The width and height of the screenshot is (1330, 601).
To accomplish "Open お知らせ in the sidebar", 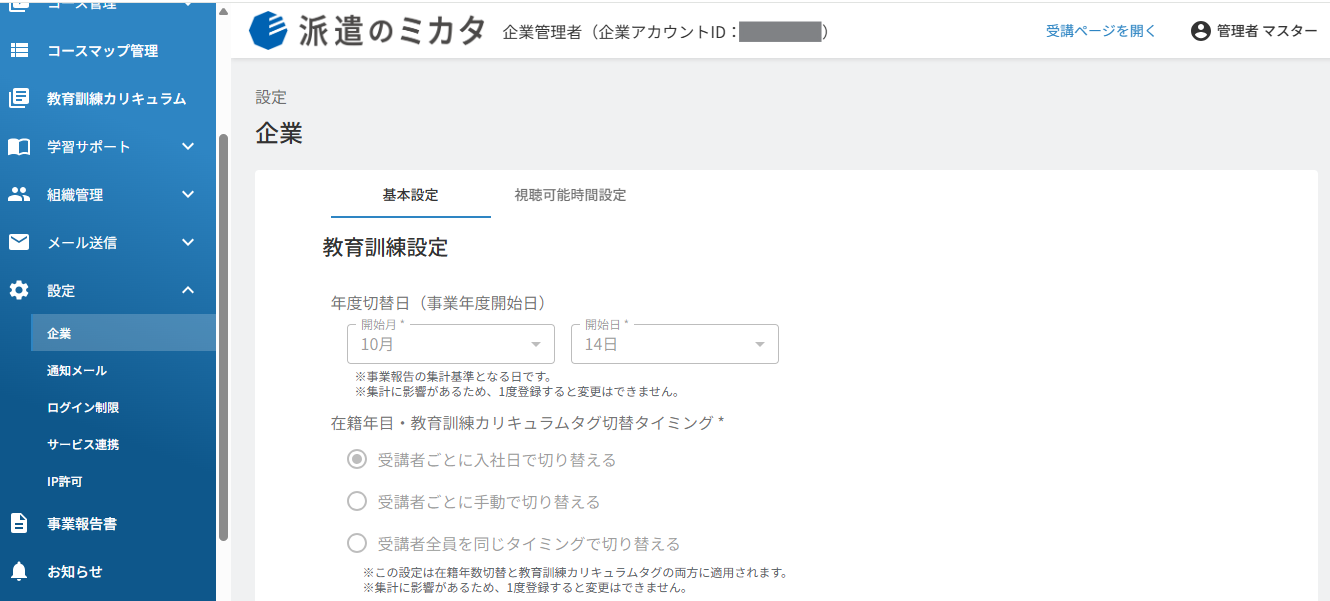I will pos(108,571).
